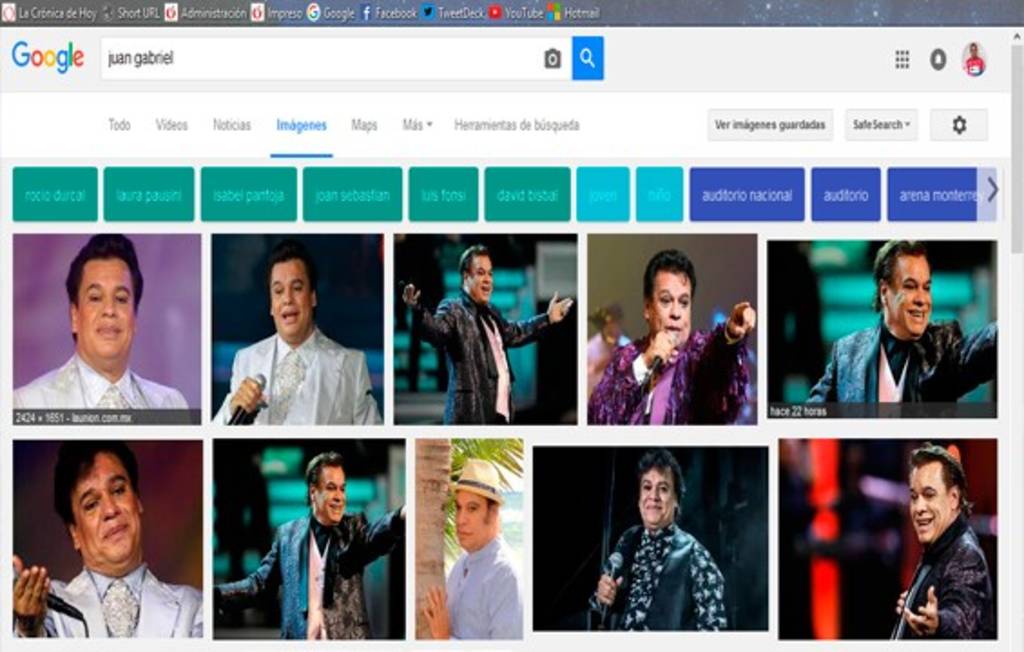Open the settings gear button
Screen dimensions: 1024x652
[x=958, y=125]
